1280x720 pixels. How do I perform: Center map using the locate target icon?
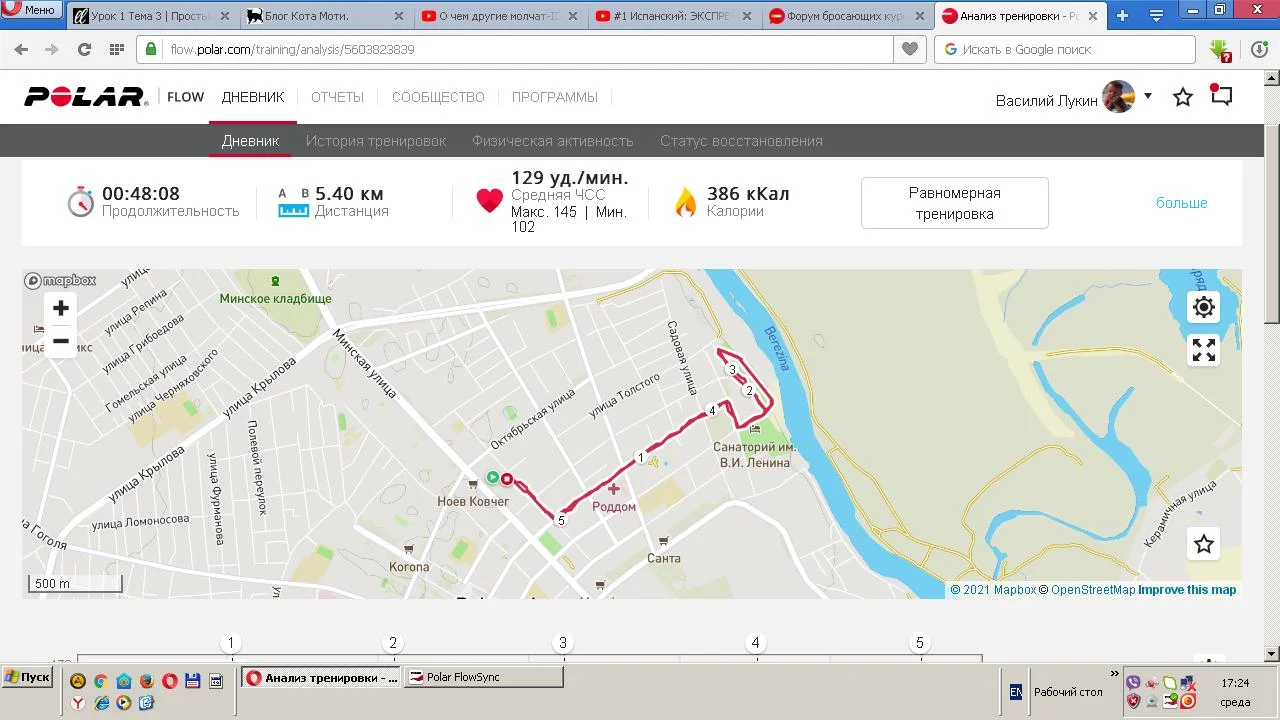[1204, 307]
